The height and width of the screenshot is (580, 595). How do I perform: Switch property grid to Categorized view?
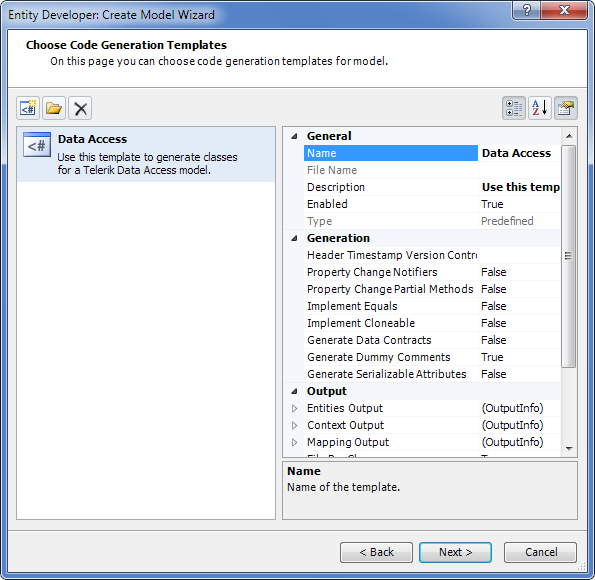click(x=514, y=108)
